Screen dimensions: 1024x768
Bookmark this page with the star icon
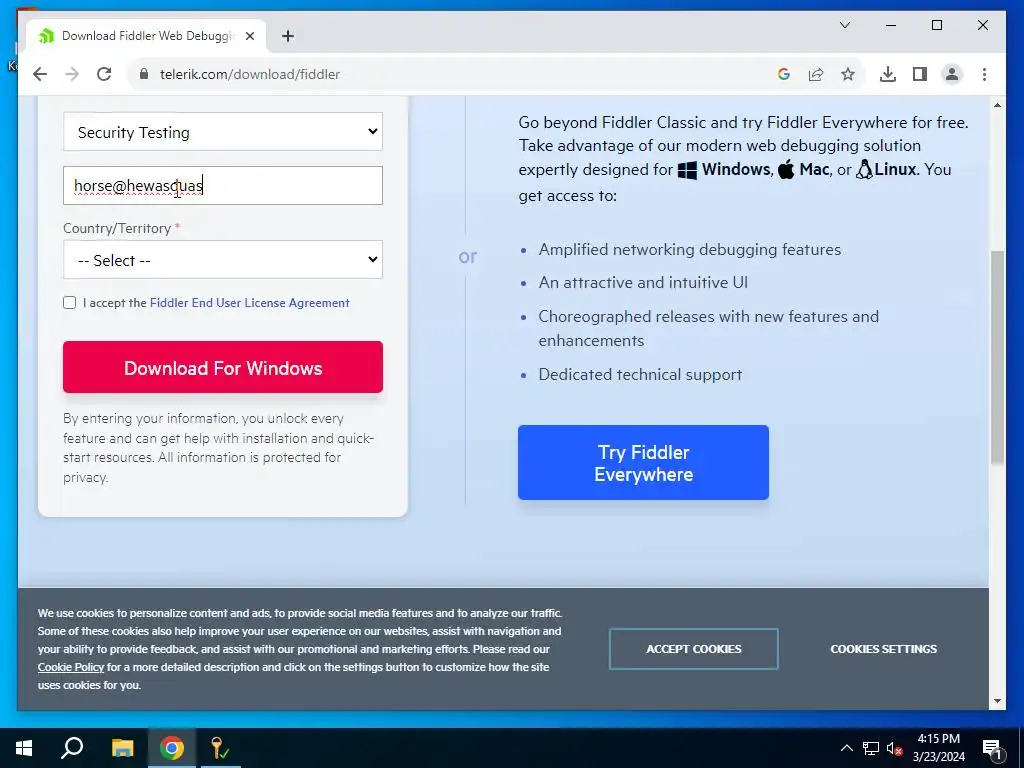848,74
